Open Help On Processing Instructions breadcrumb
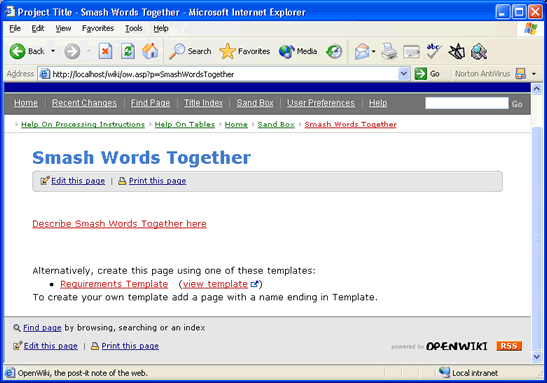Image resolution: width=547 pixels, height=383 pixels. pos(83,125)
